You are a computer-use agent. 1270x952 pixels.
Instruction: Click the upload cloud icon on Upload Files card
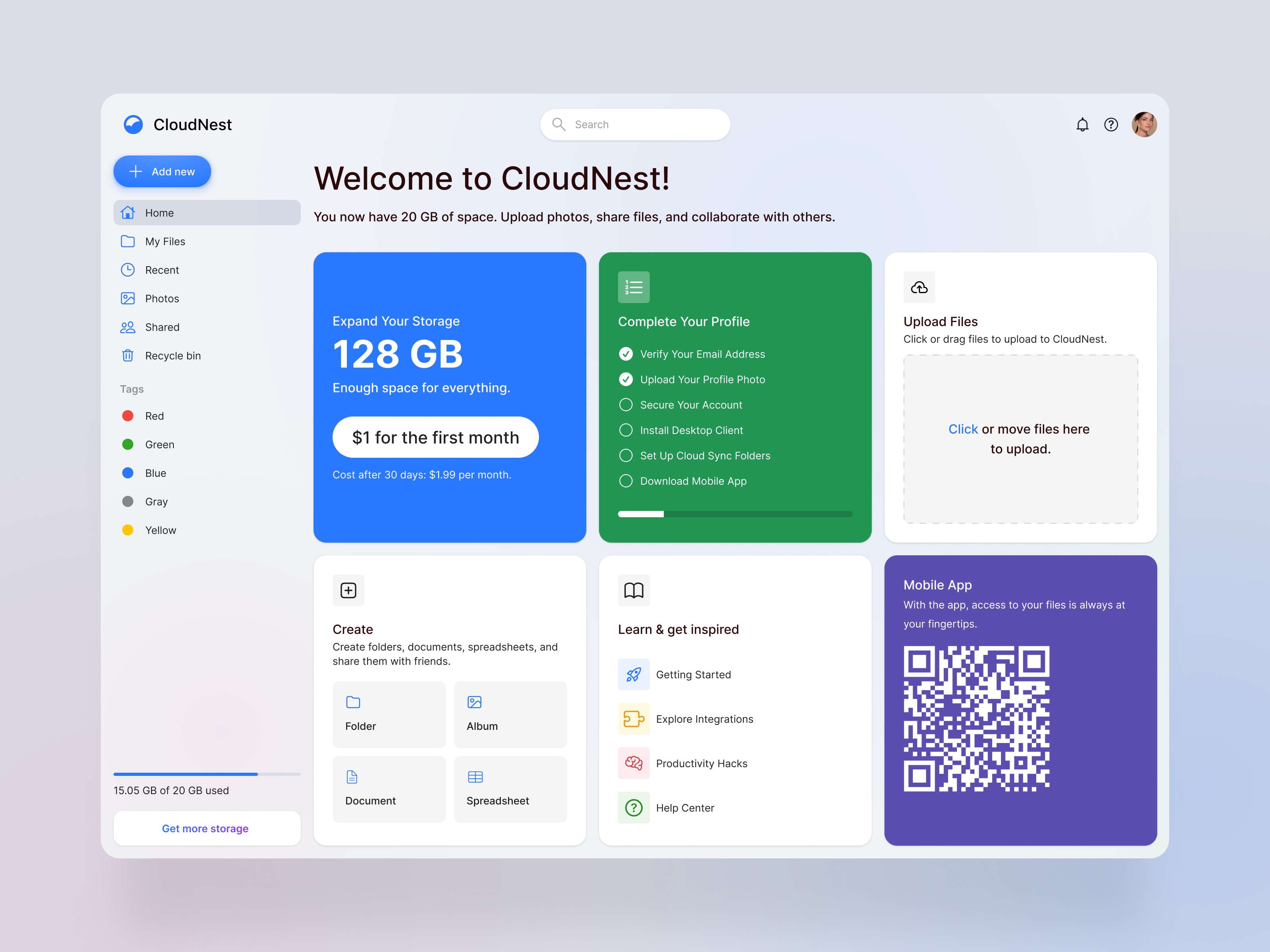[919, 287]
